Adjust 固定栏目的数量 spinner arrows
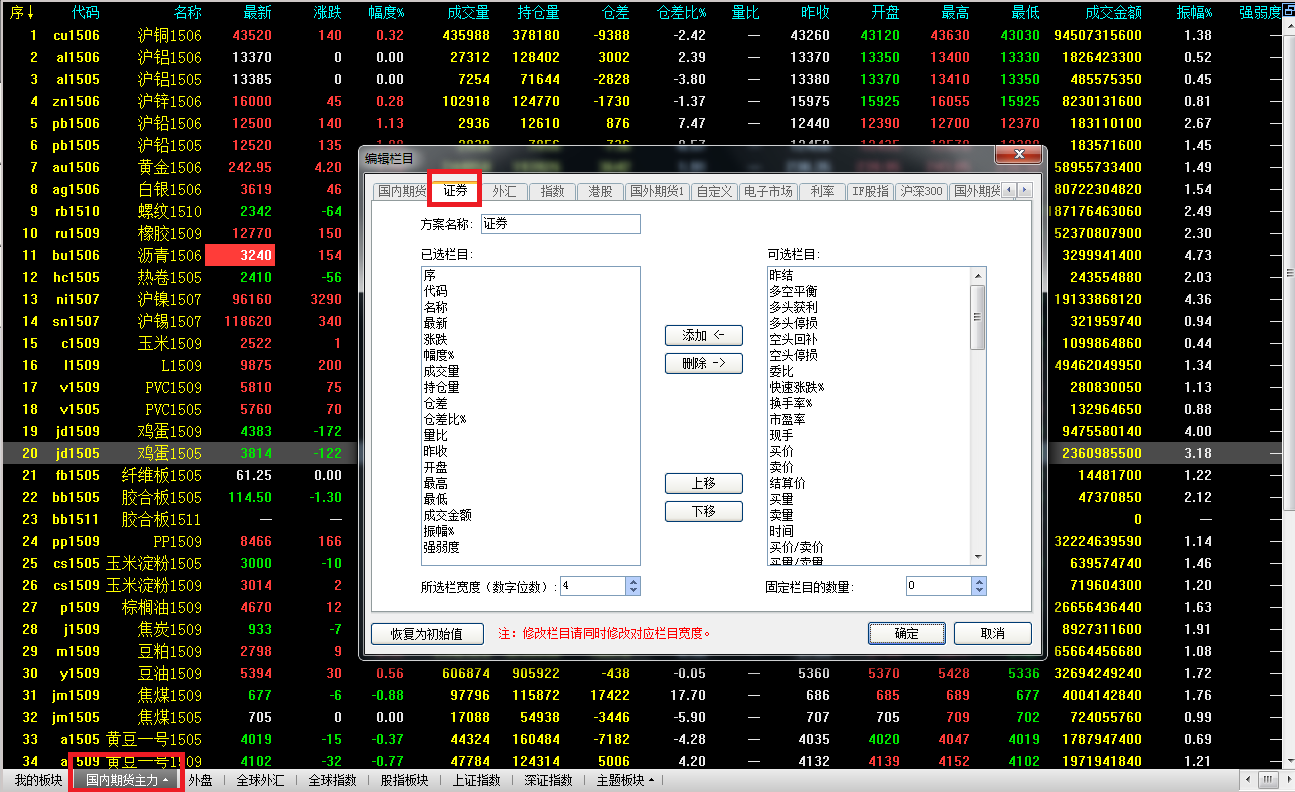The height and width of the screenshot is (792, 1295). tap(978, 586)
